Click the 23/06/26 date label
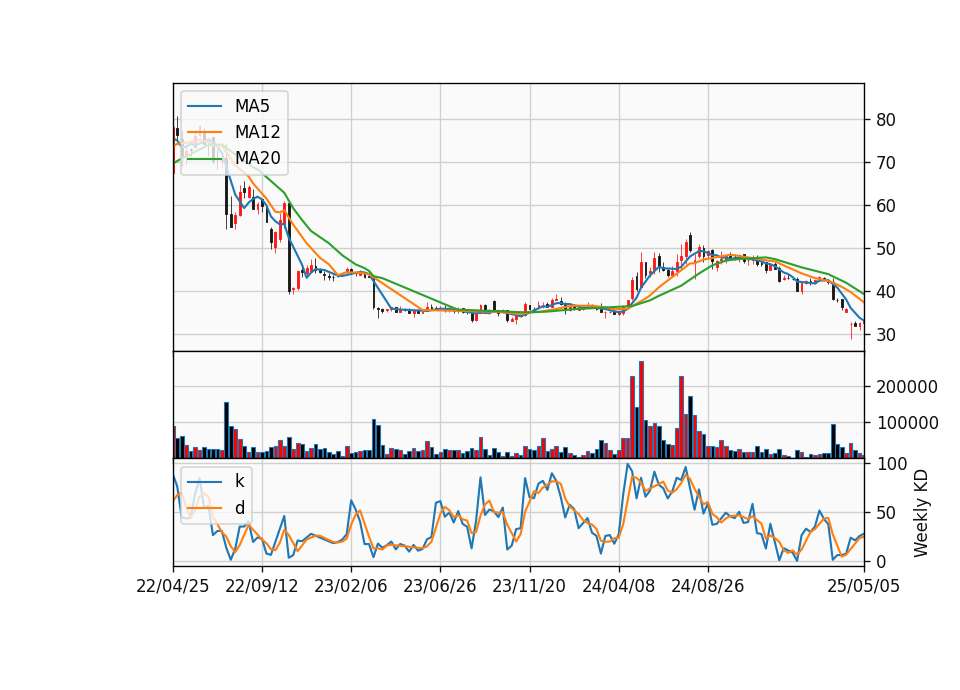Viewport: 960px width, 690px height. click(x=440, y=586)
